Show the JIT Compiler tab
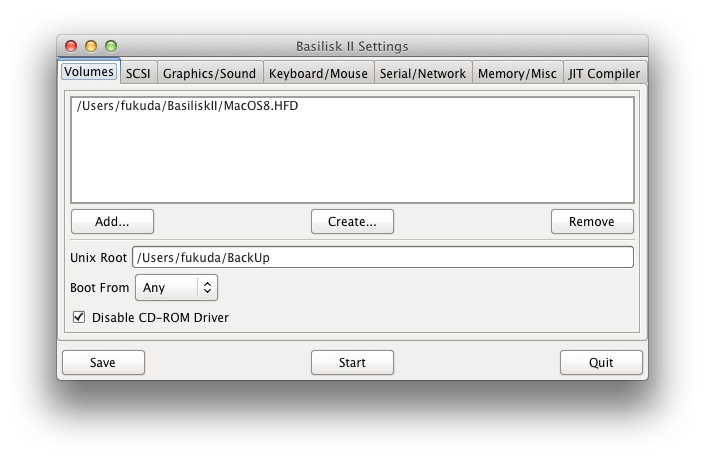This screenshot has width=705, height=459. (604, 73)
